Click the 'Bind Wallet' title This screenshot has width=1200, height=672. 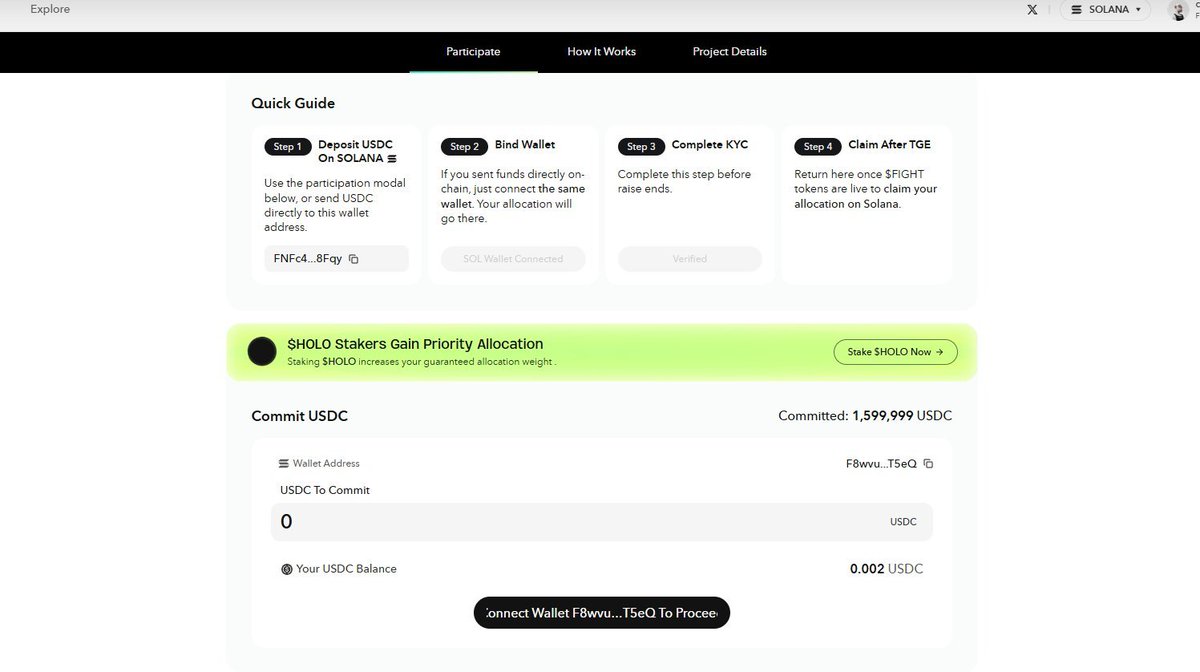click(x=525, y=145)
